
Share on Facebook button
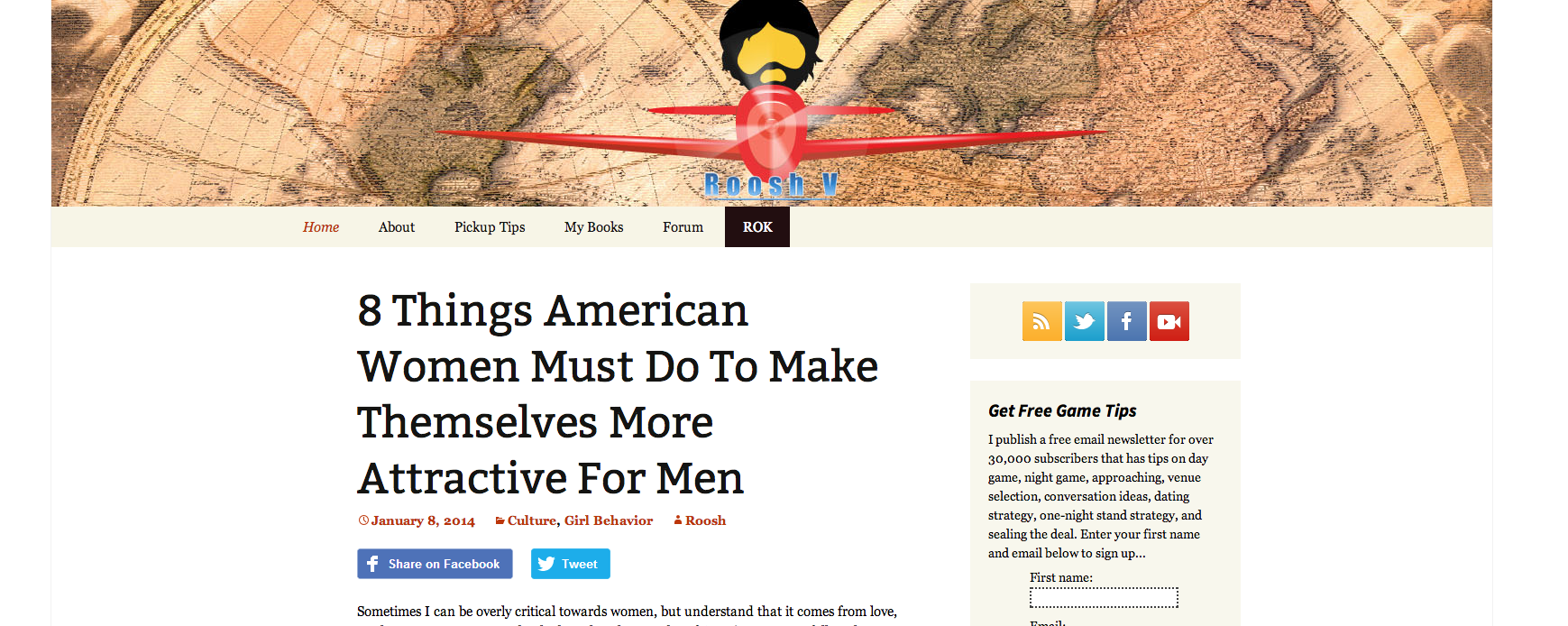pyautogui.click(x=435, y=564)
